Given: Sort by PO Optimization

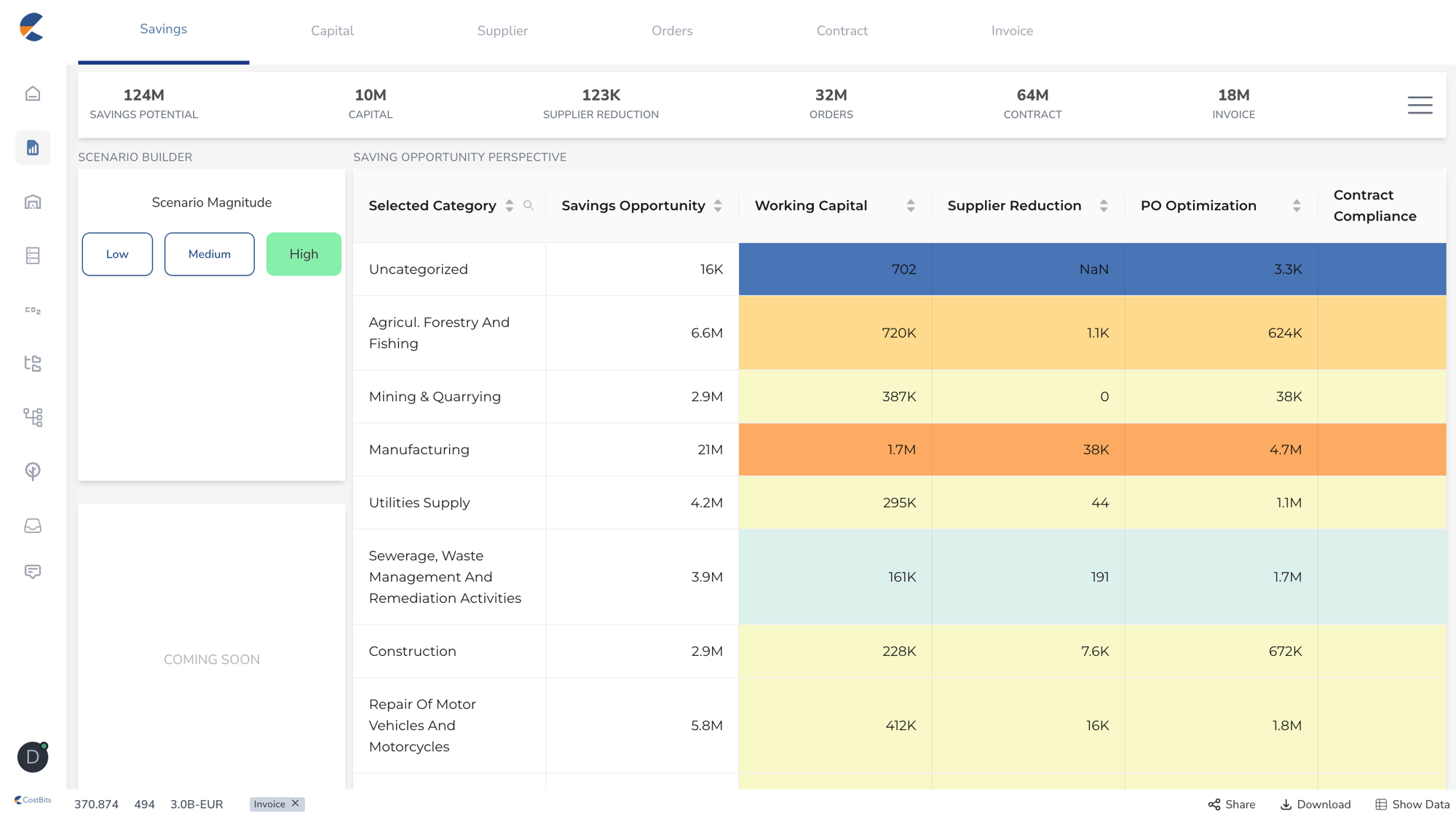Looking at the screenshot, I should tap(1297, 206).
